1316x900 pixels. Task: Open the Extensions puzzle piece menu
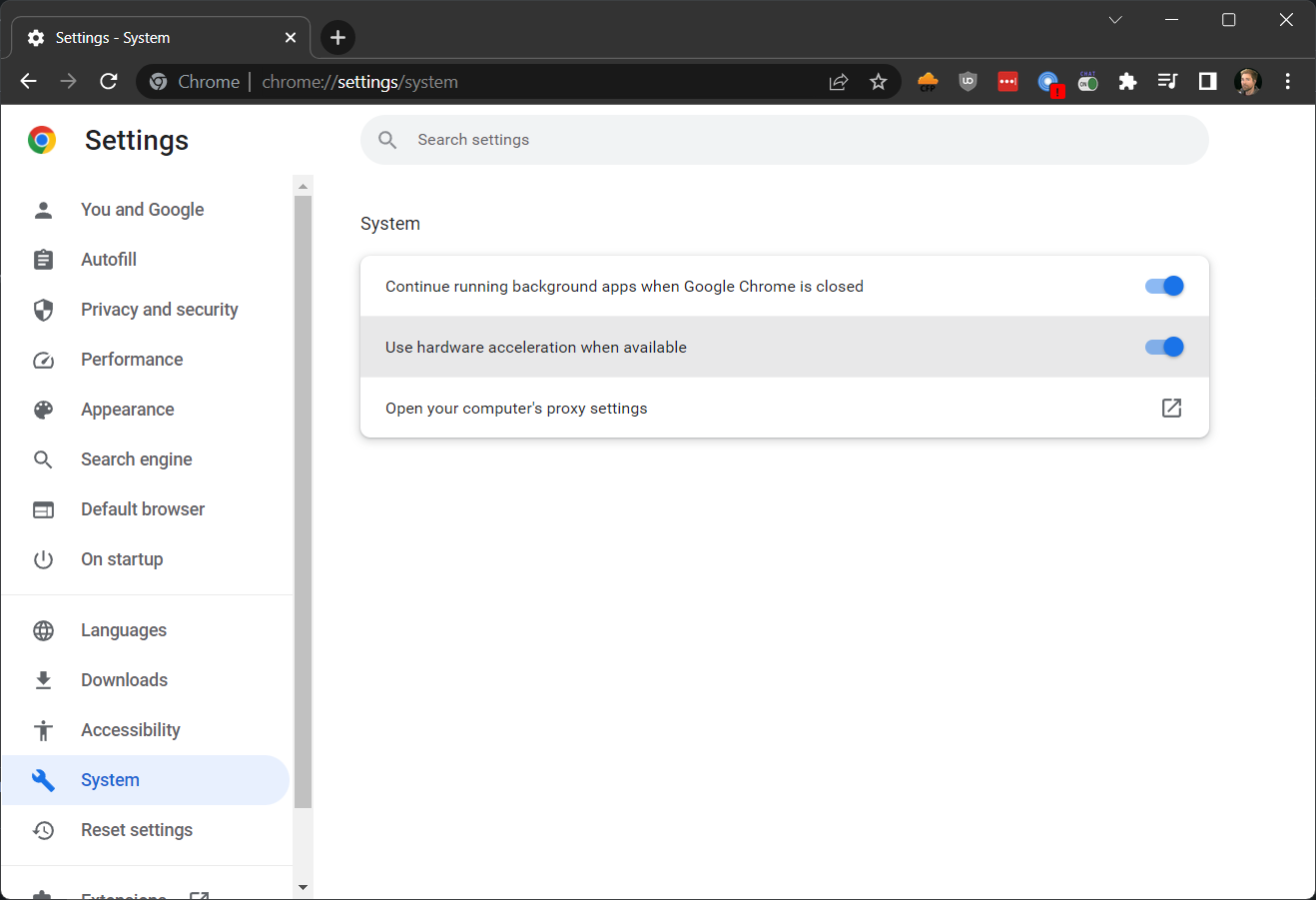click(1127, 82)
